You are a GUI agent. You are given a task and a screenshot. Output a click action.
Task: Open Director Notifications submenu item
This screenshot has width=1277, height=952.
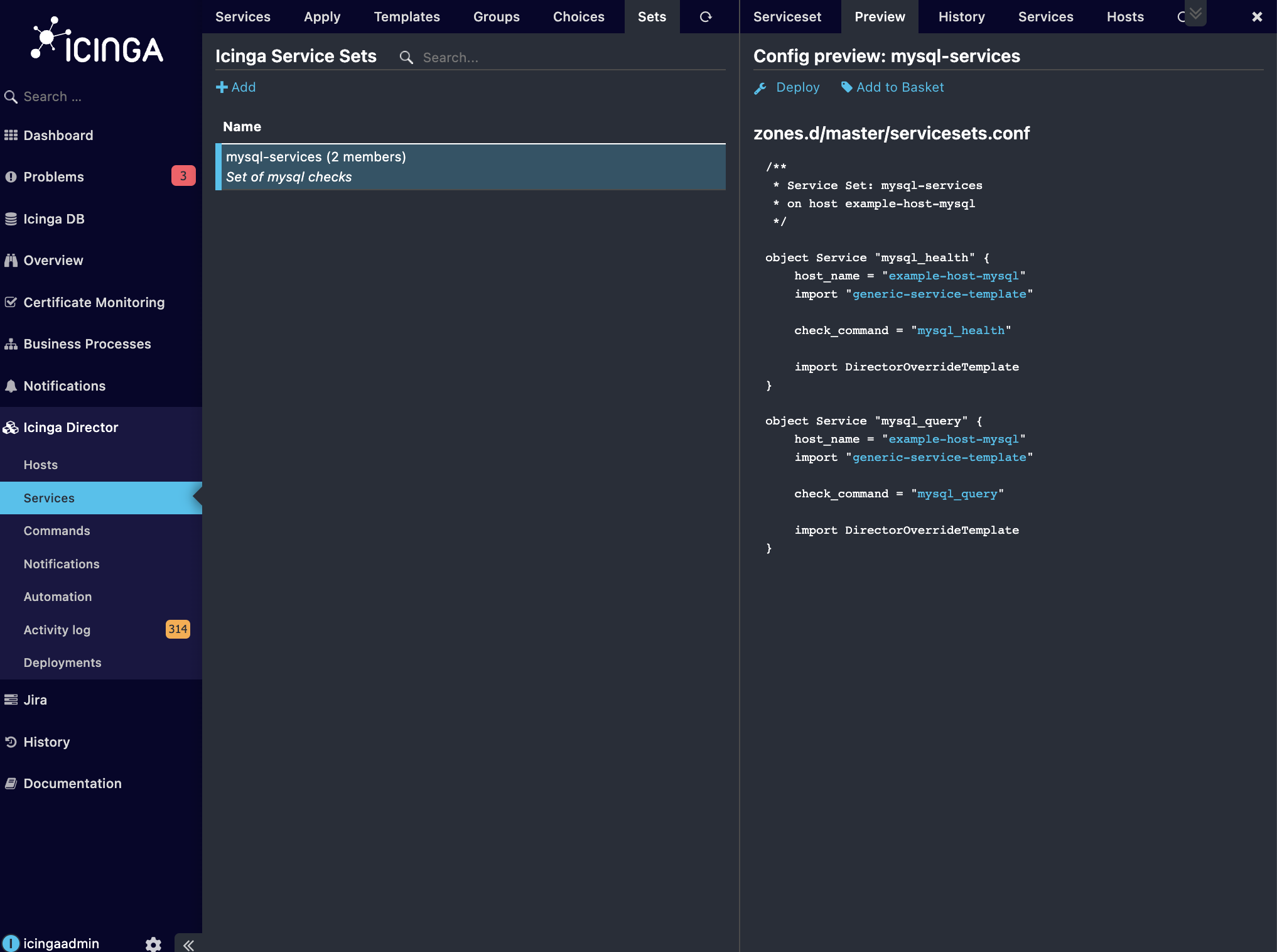pos(101,564)
